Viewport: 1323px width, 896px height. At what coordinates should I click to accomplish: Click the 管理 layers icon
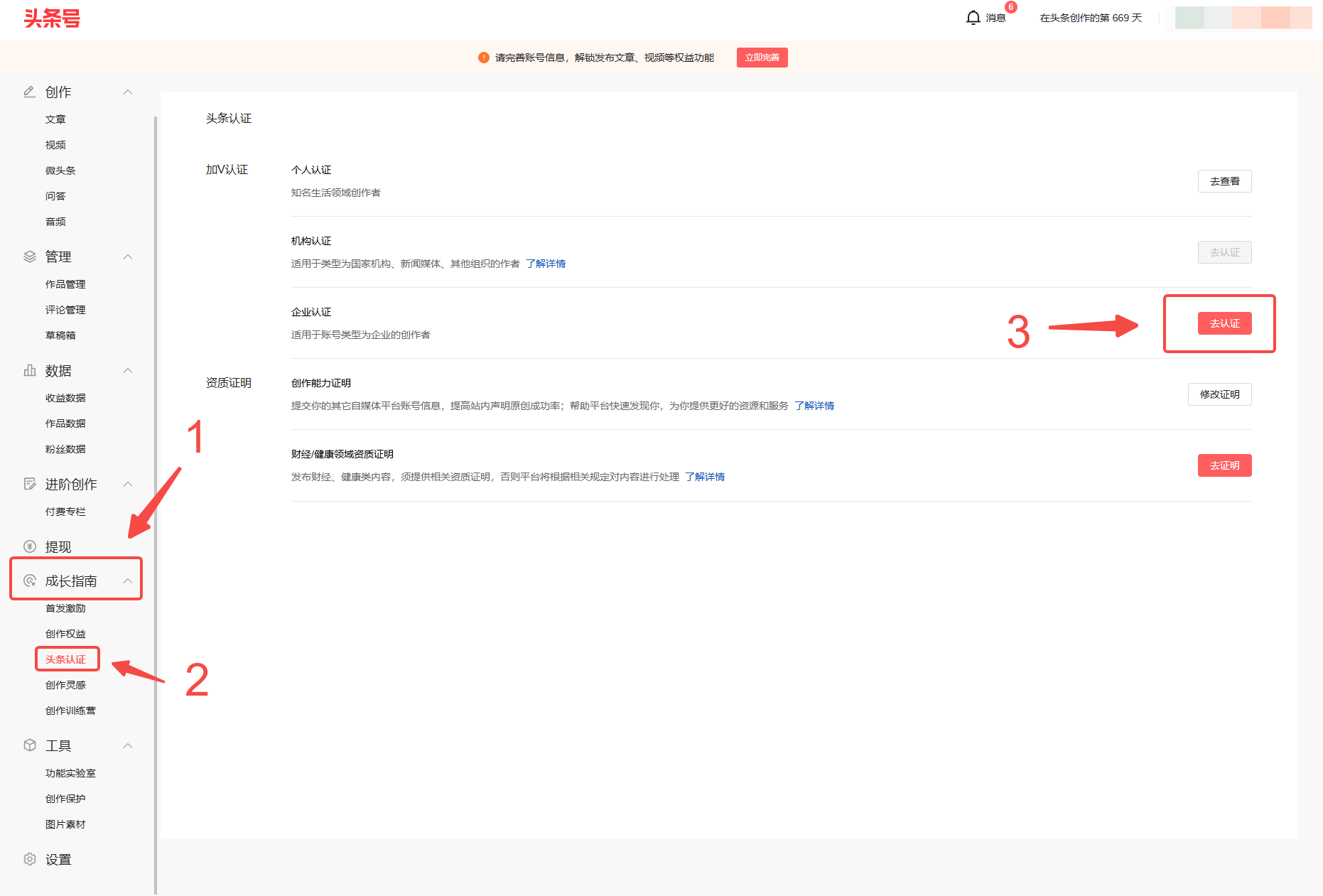tap(30, 257)
